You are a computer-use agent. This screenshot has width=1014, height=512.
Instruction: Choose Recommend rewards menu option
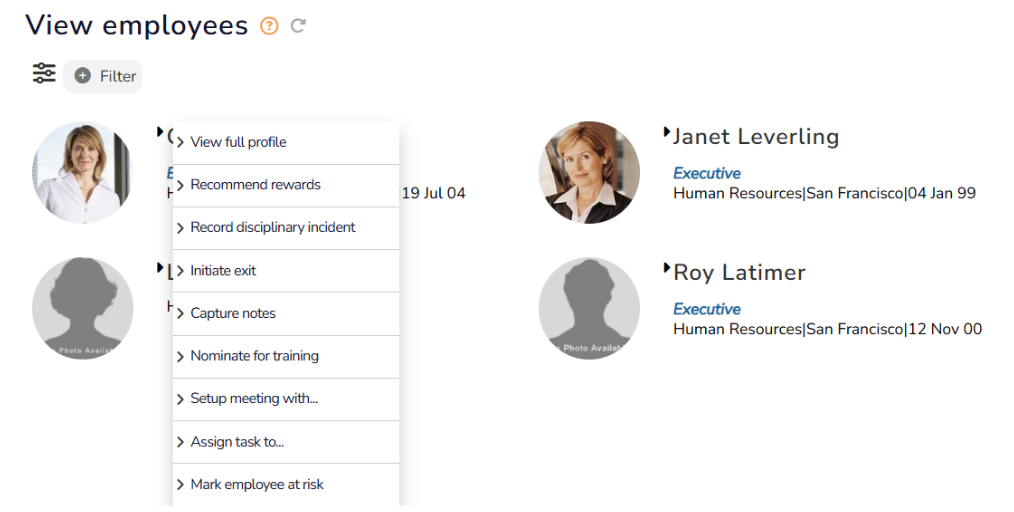click(255, 185)
